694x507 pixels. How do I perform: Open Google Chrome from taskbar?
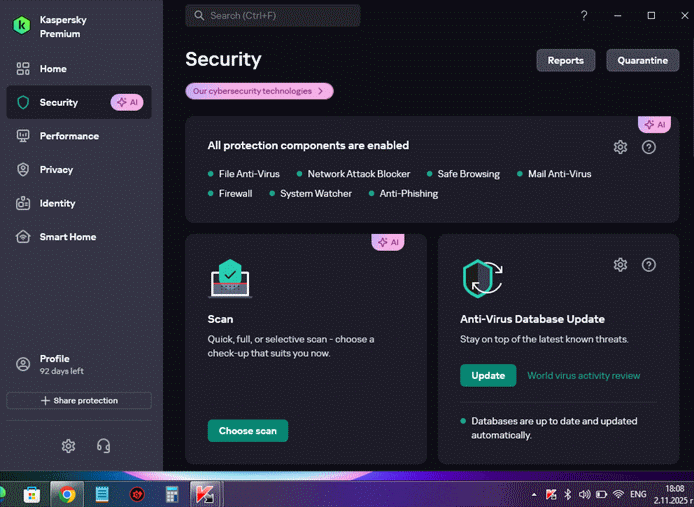click(67, 494)
